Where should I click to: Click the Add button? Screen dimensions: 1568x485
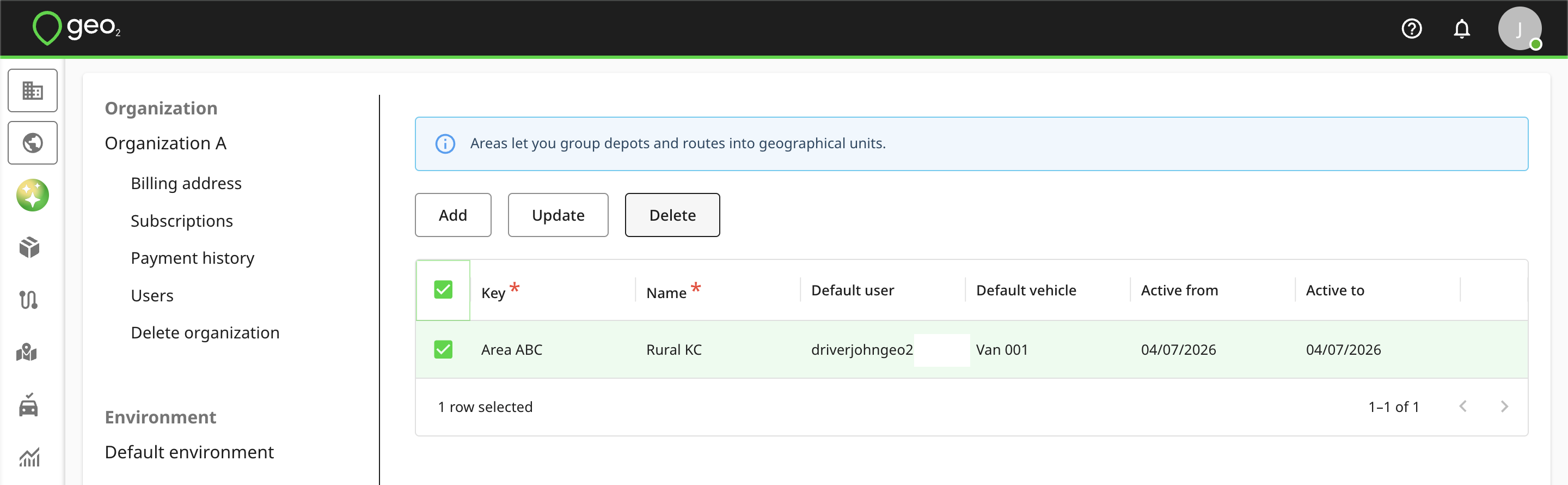[453, 215]
